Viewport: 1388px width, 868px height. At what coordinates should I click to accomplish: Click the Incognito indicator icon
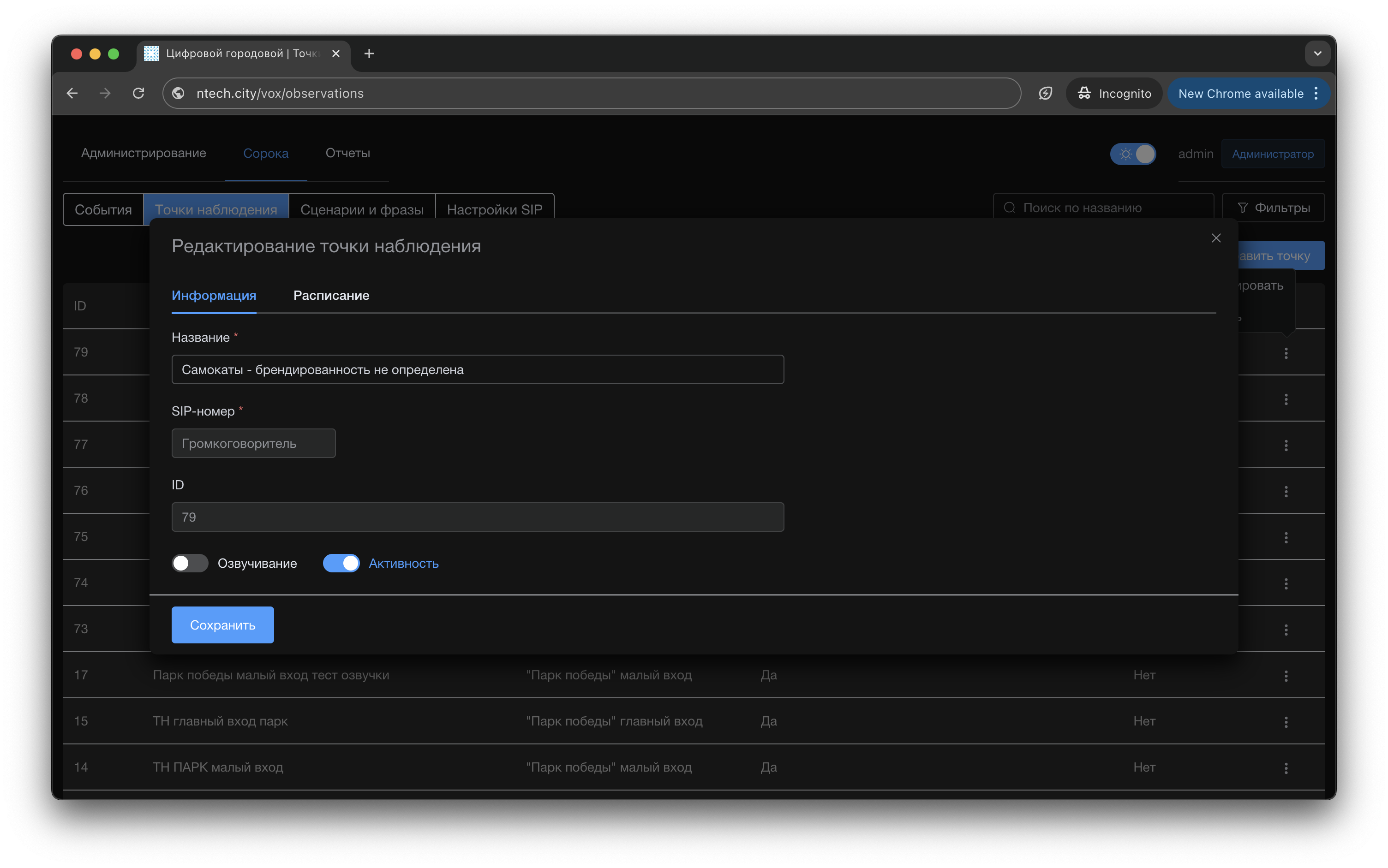1083,93
